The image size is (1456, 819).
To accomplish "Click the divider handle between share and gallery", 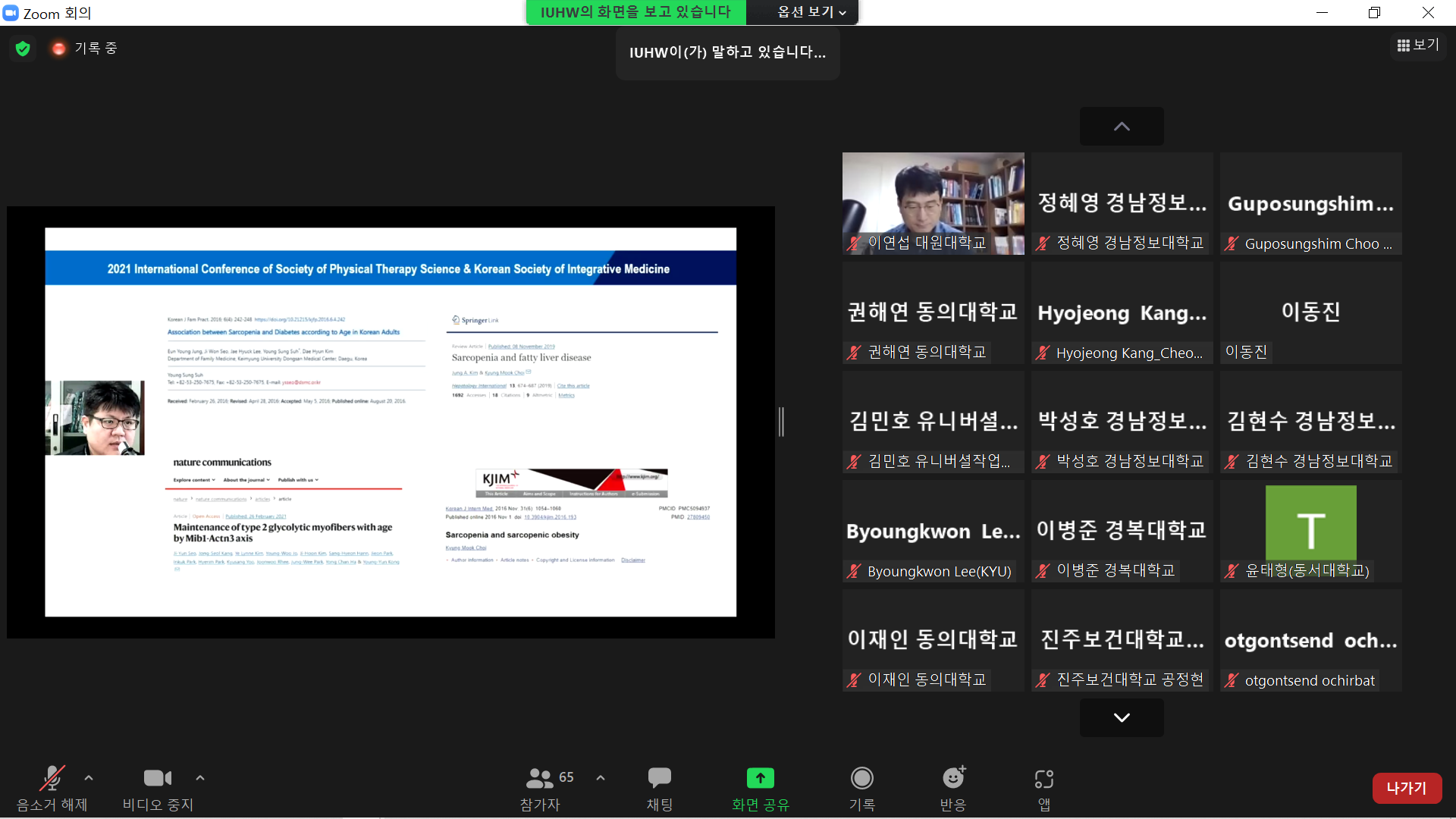I will tap(781, 422).
